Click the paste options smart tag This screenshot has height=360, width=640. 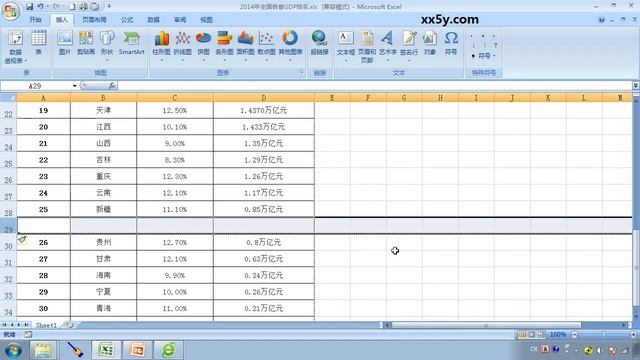22,240
